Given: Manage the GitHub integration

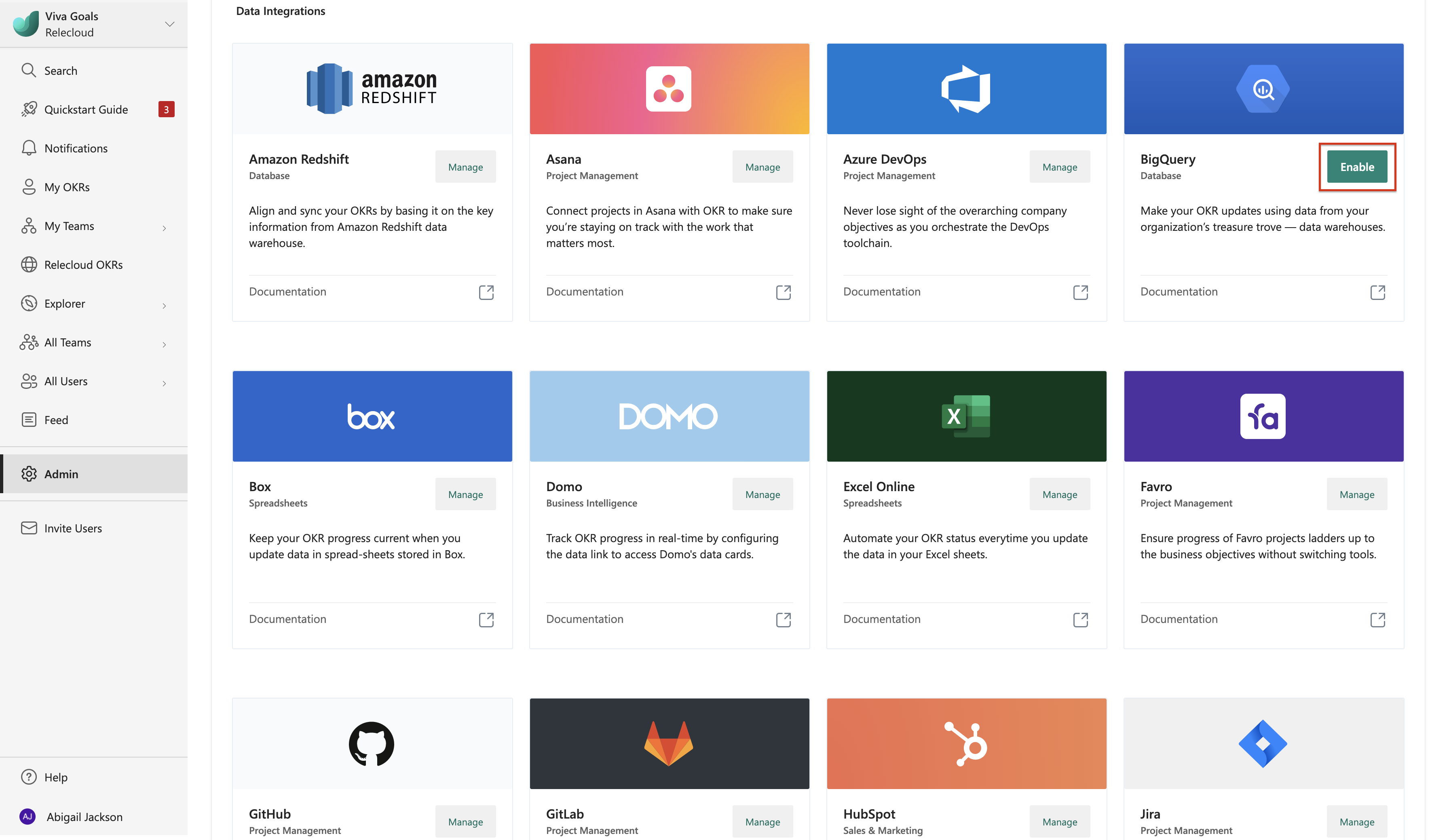Looking at the screenshot, I should click(x=466, y=821).
